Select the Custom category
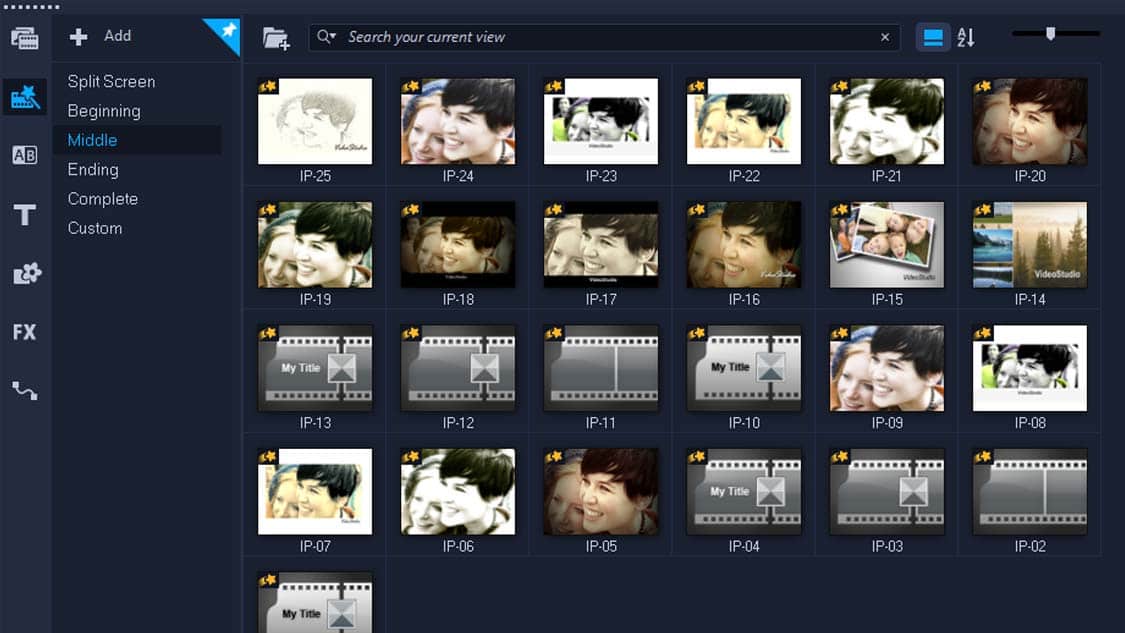Image resolution: width=1125 pixels, height=633 pixels. coord(95,228)
